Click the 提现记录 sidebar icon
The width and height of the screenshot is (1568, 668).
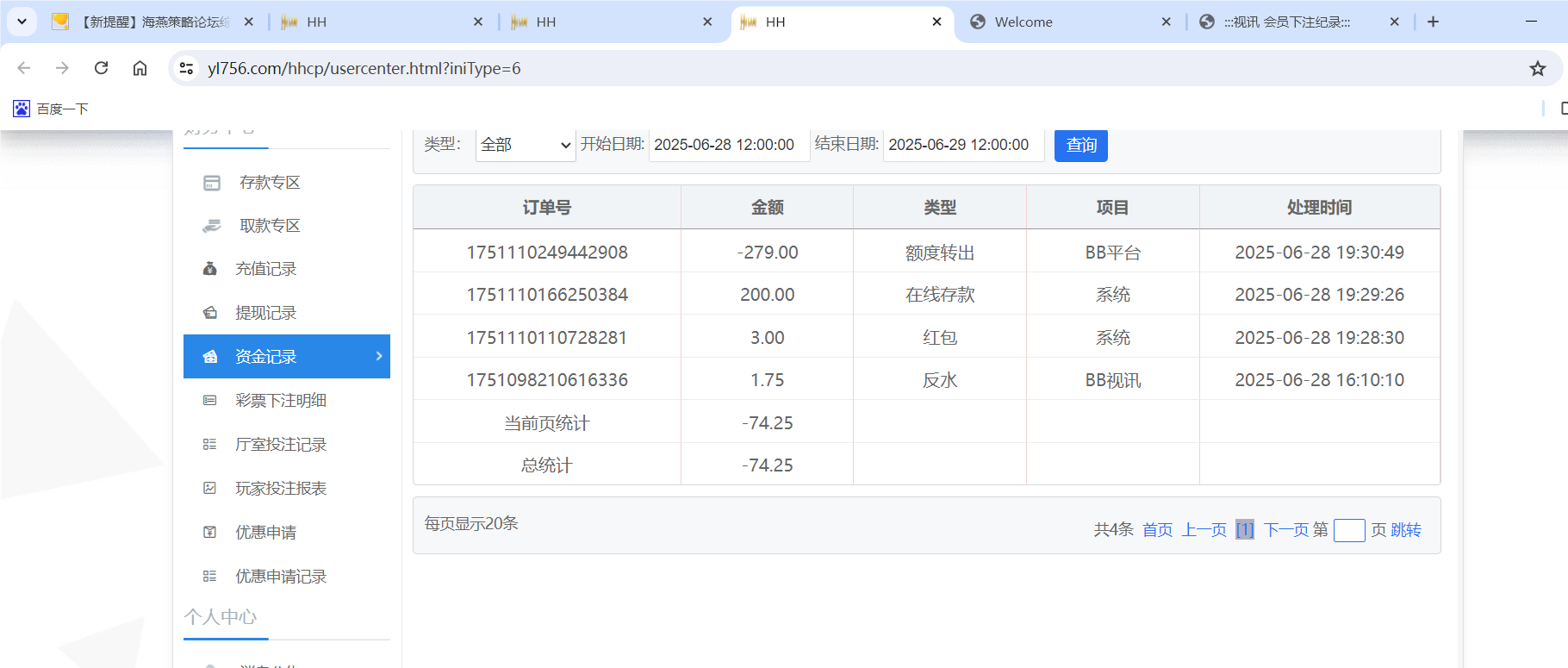[x=209, y=313]
